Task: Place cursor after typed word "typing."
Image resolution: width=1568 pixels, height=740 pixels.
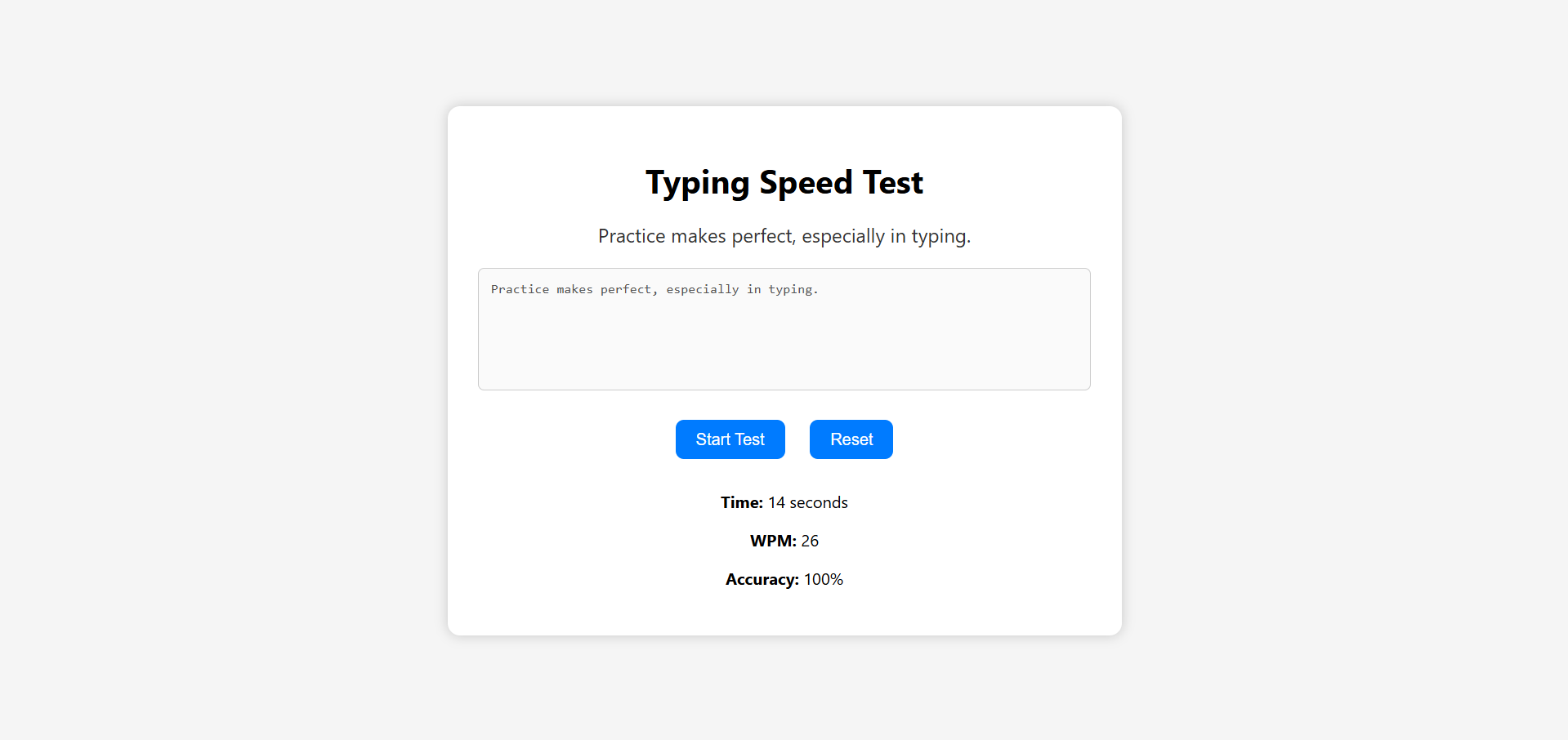Action: click(x=820, y=289)
